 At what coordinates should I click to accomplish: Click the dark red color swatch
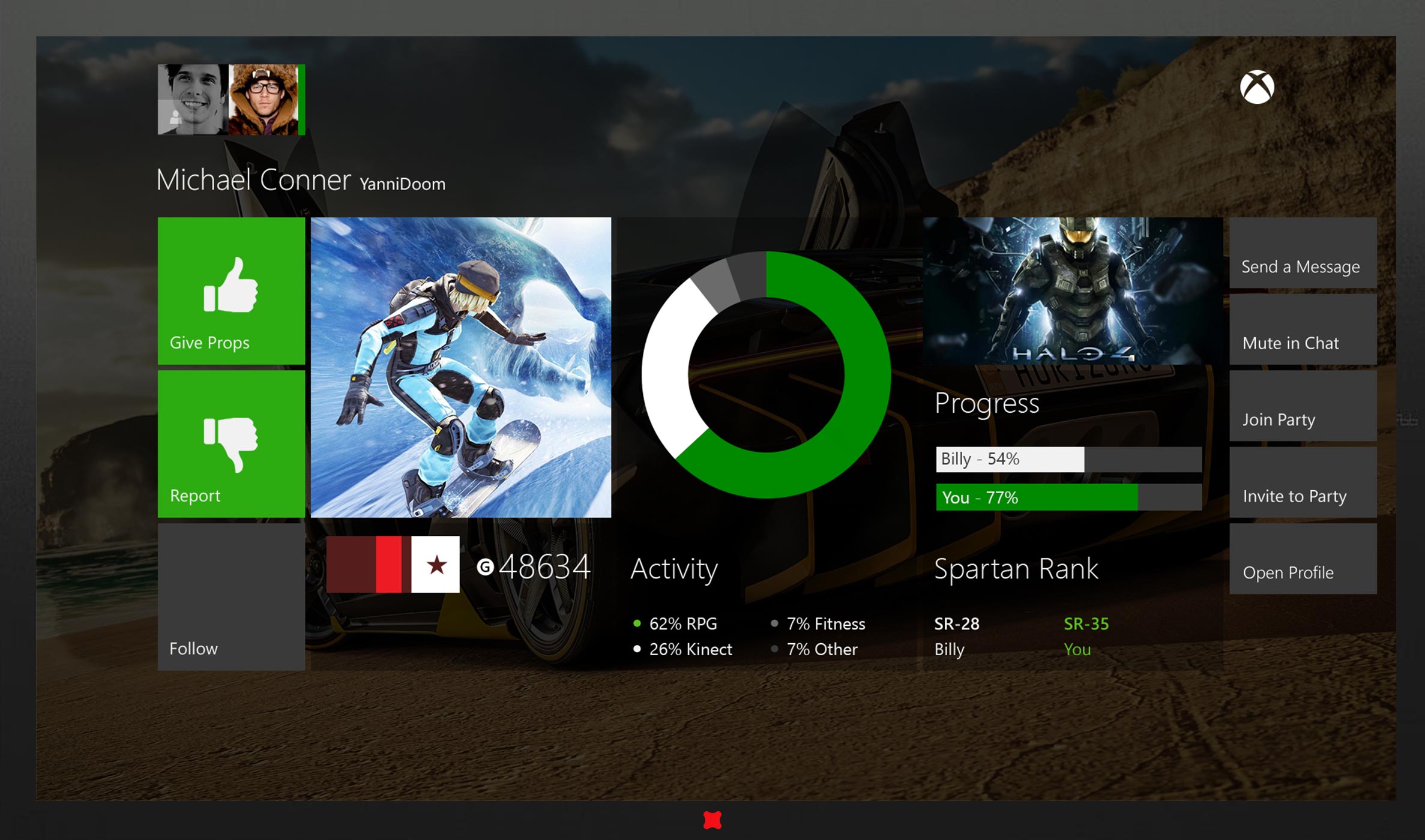[351, 565]
